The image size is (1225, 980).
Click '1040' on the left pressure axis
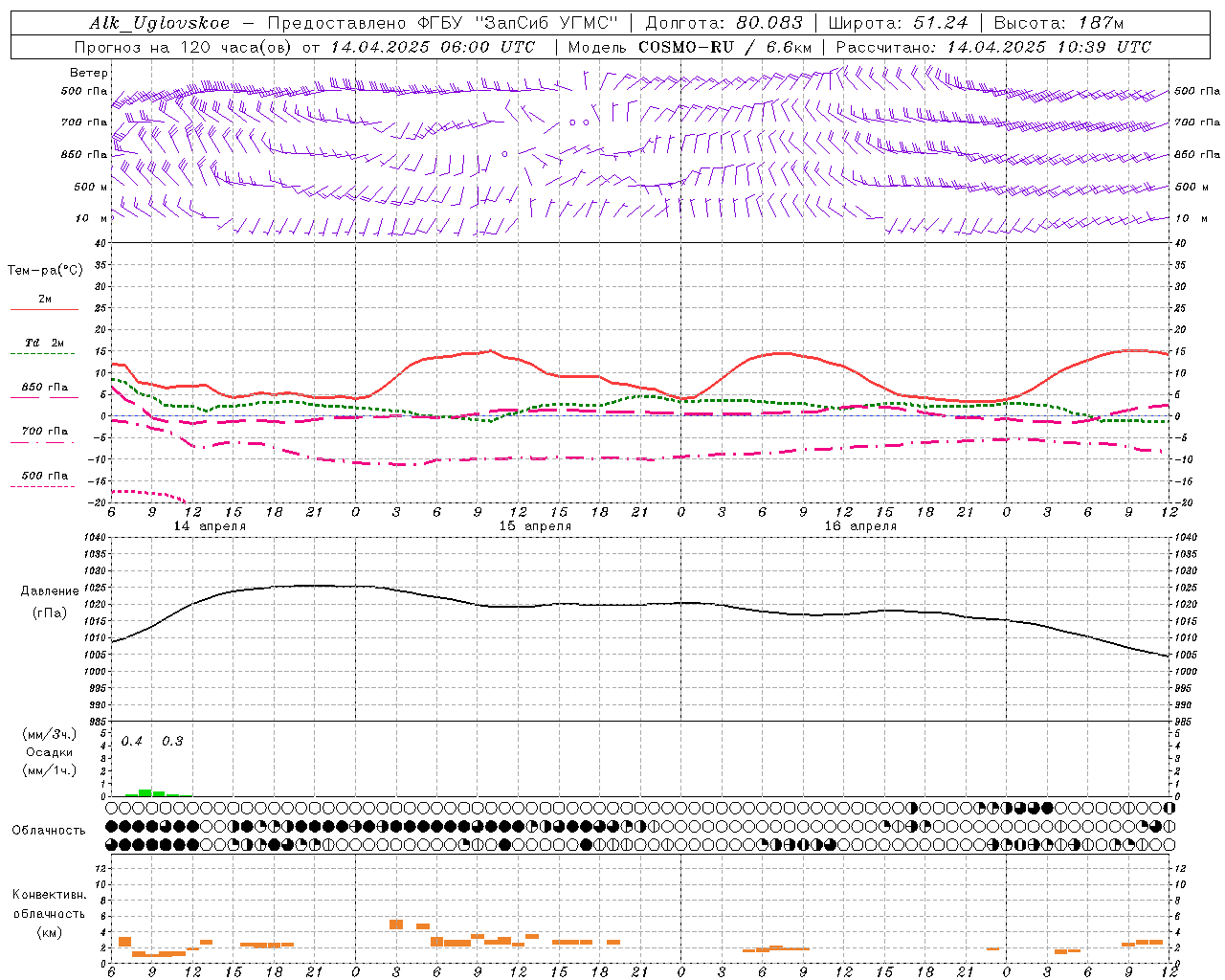point(93,538)
